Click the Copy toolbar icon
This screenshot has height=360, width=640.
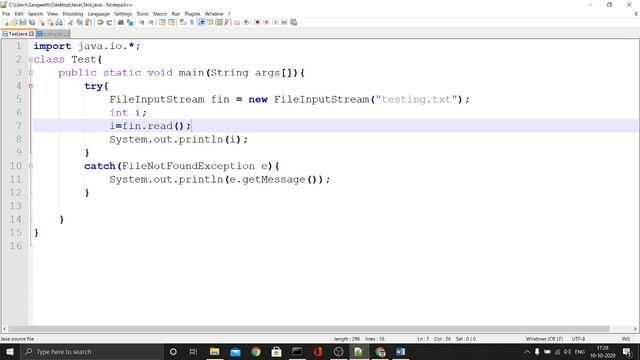tap(80, 22)
